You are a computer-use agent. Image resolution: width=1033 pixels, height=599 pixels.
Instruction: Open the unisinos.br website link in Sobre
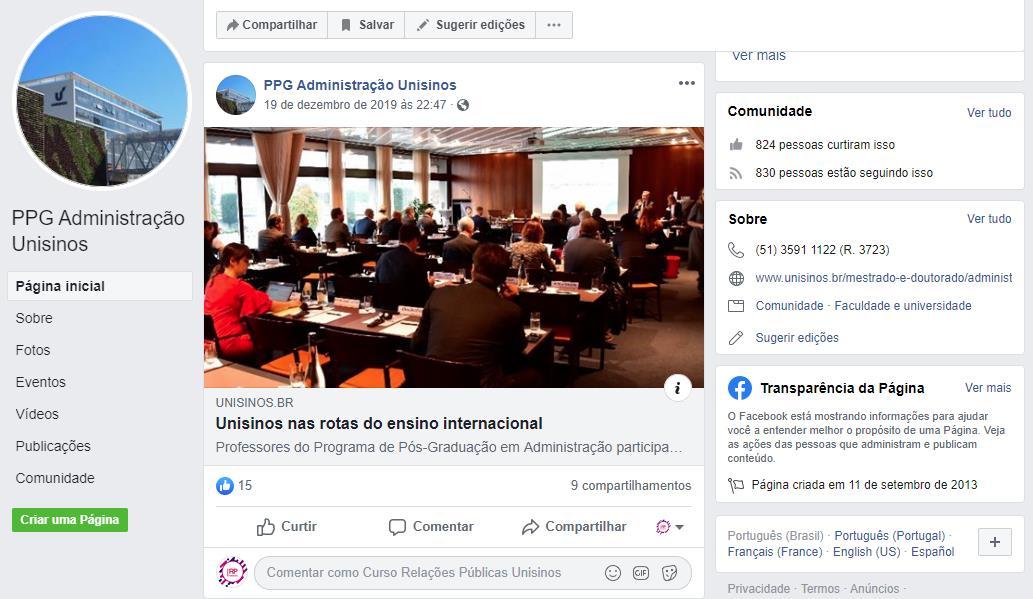tap(883, 278)
